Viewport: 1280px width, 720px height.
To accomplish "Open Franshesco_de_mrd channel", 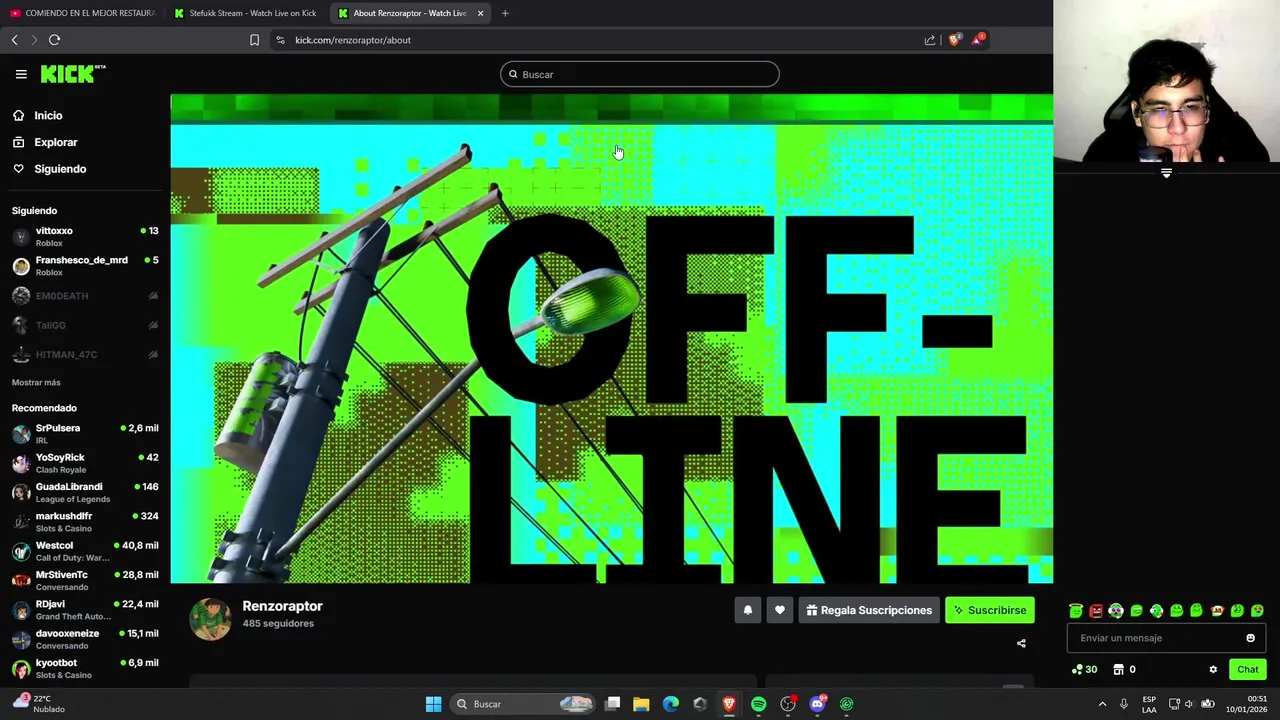I will tap(85, 266).
